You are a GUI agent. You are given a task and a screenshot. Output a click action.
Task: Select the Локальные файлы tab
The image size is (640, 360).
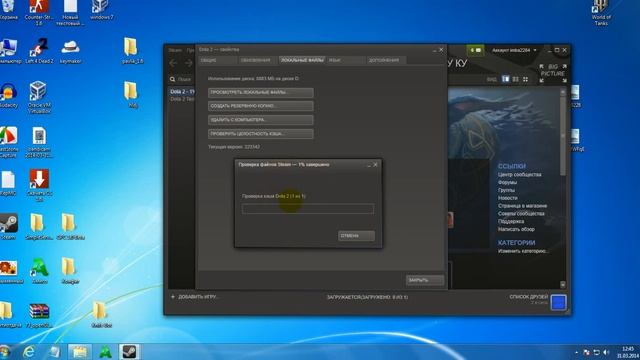302,60
